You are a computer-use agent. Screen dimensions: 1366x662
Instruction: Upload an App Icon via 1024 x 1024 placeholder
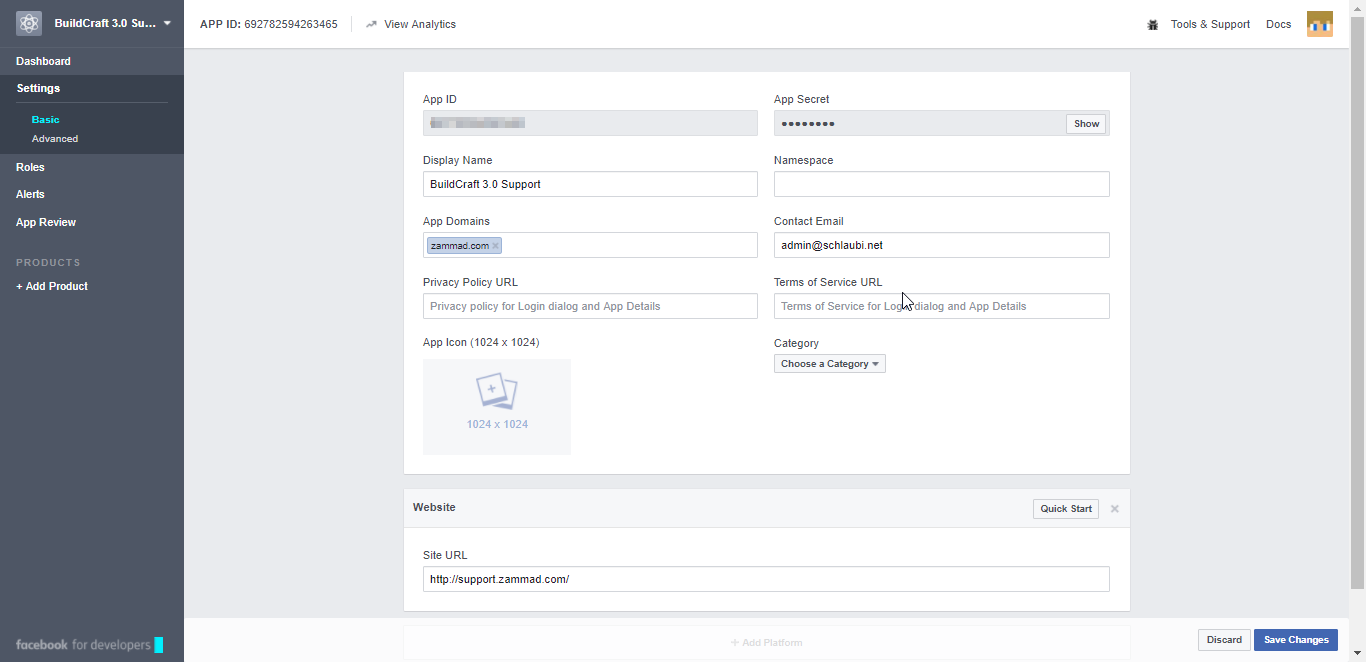(497, 407)
